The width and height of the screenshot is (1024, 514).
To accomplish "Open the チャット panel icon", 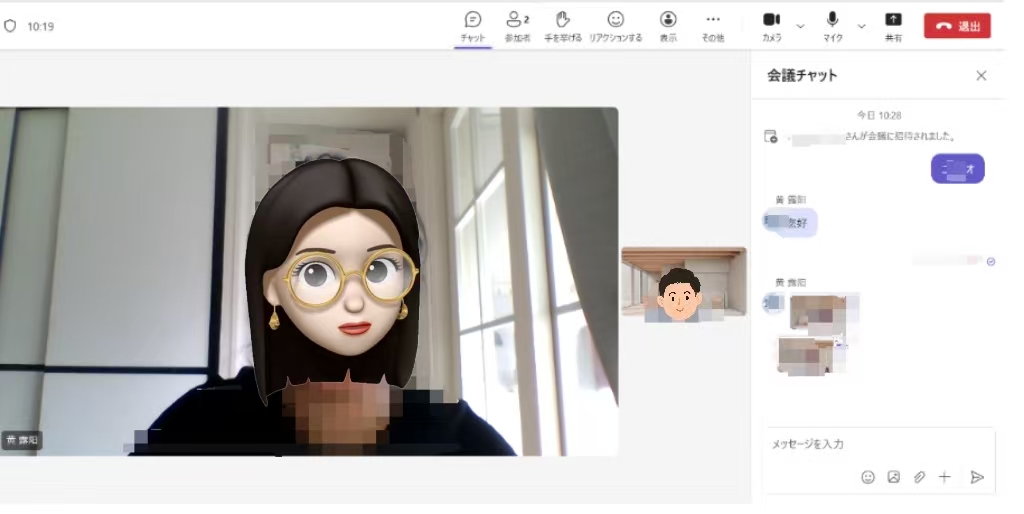I will click(473, 25).
